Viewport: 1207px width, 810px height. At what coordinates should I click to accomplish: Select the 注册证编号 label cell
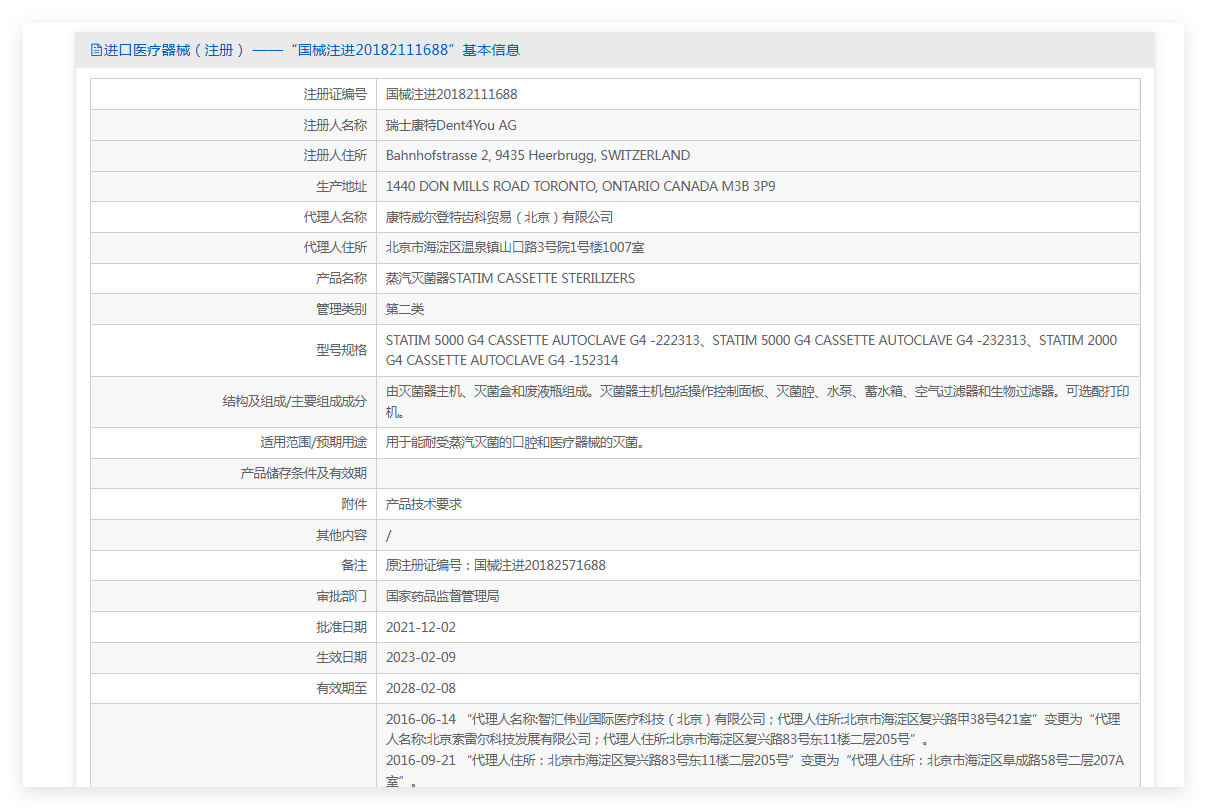coord(233,95)
